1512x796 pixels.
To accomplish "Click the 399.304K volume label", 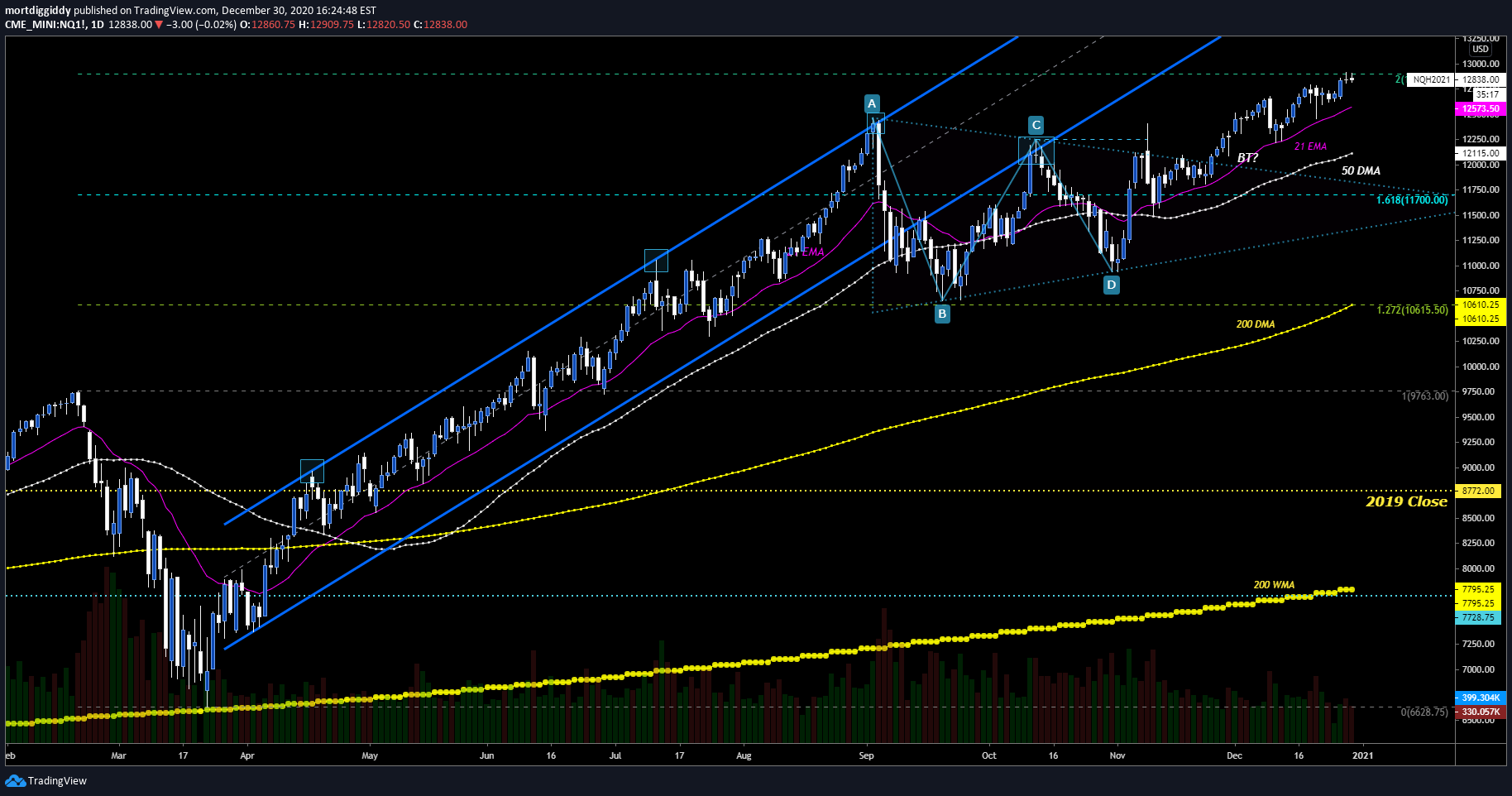I will (1481, 698).
